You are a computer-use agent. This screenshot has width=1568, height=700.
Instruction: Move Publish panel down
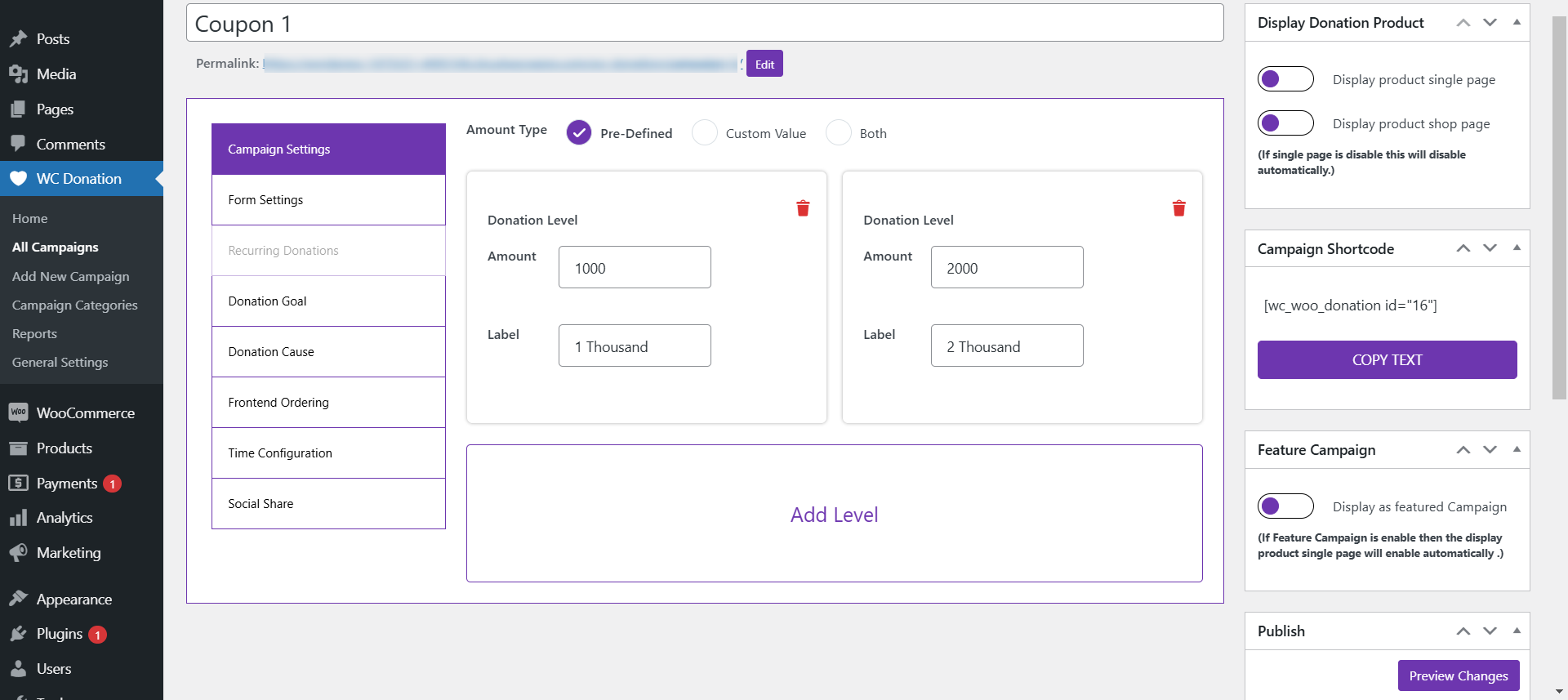pyautogui.click(x=1490, y=631)
